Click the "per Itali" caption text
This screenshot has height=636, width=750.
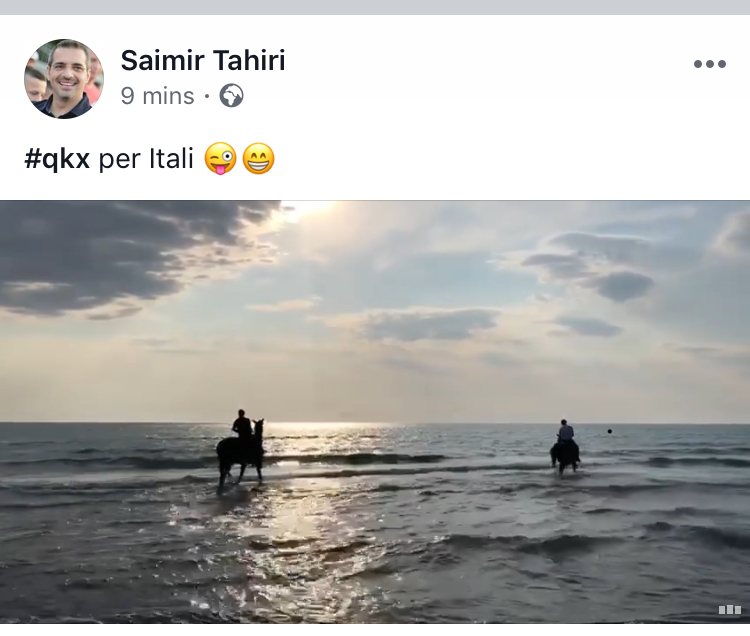click(x=146, y=158)
